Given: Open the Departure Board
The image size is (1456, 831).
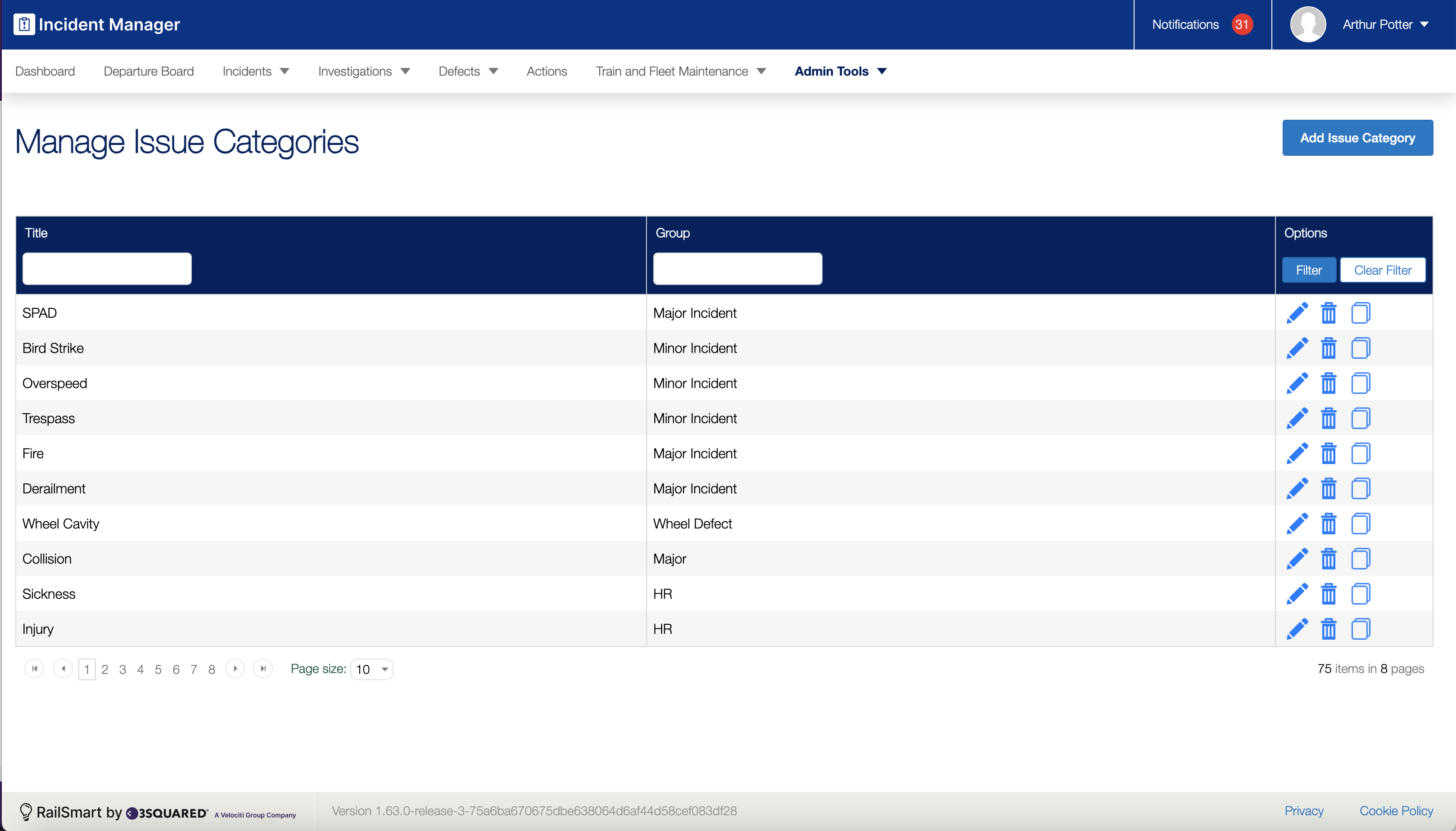Looking at the screenshot, I should click(149, 71).
